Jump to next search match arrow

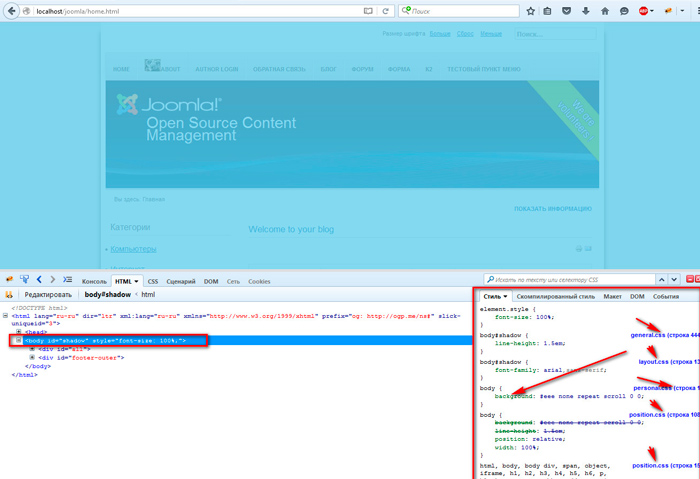tap(674, 280)
